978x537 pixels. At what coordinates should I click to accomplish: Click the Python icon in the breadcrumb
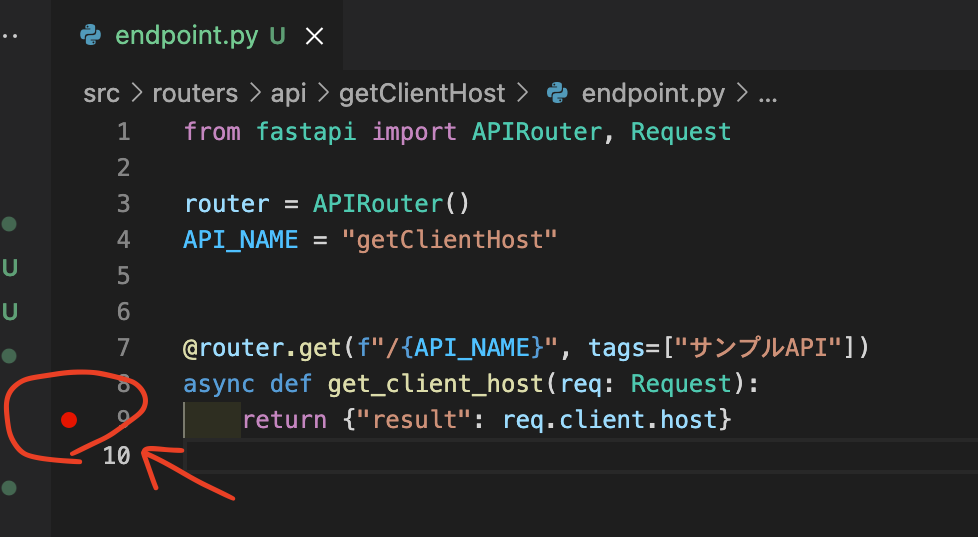click(x=557, y=94)
